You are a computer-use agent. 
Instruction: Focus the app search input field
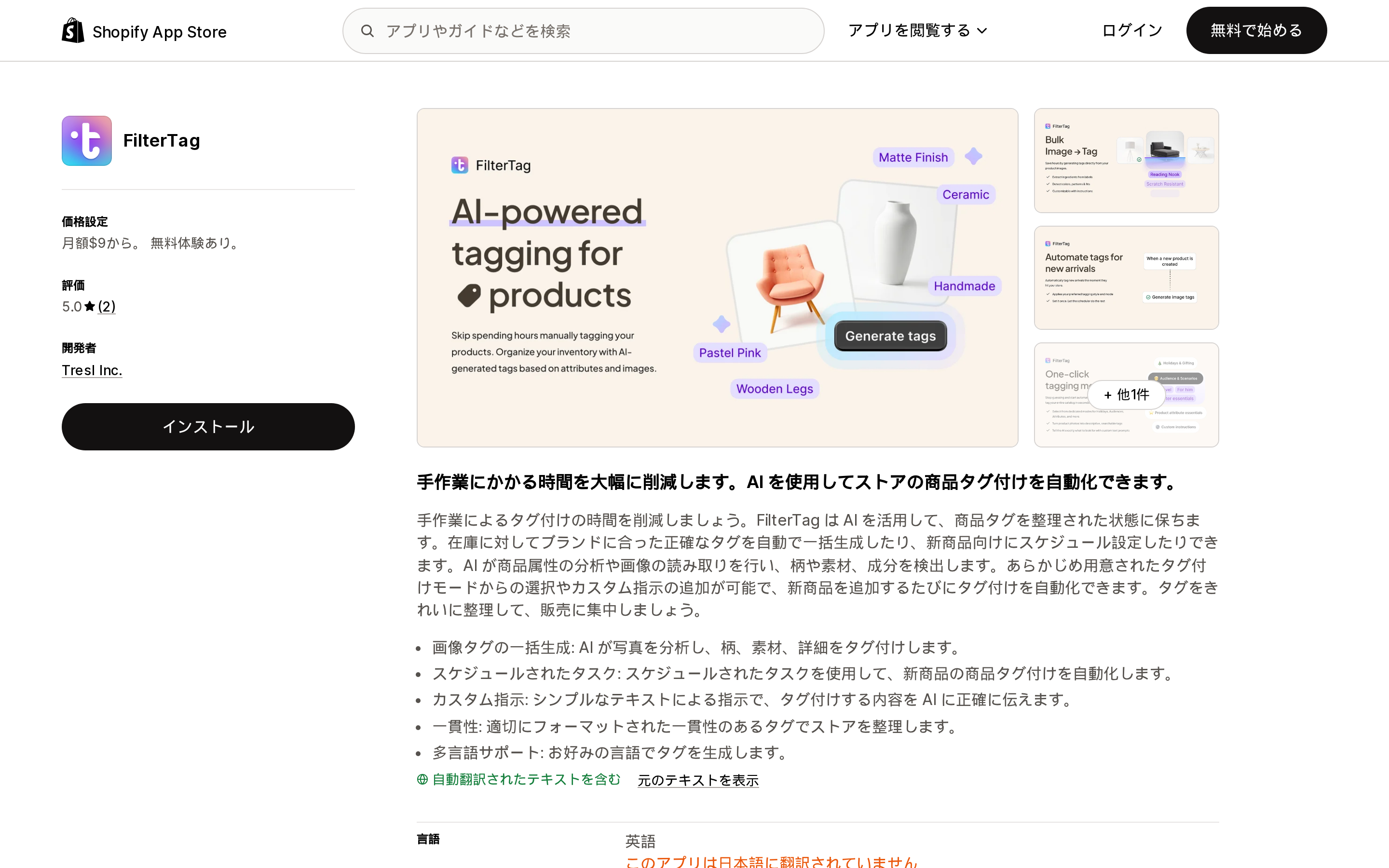[583, 31]
